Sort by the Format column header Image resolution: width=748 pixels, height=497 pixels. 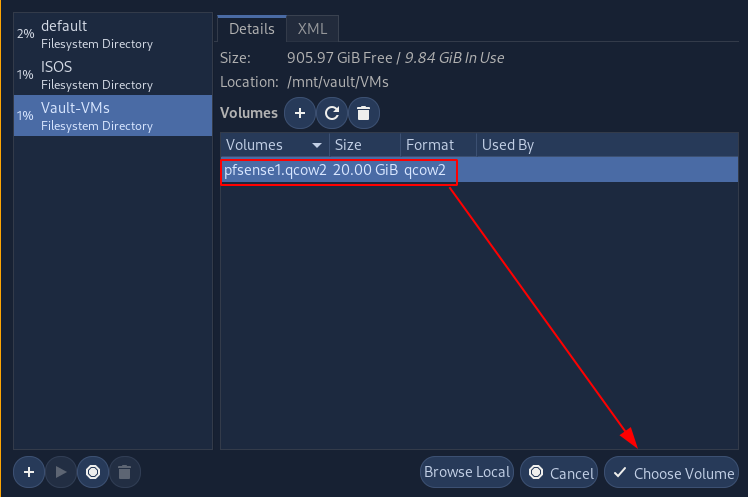[x=438, y=145]
